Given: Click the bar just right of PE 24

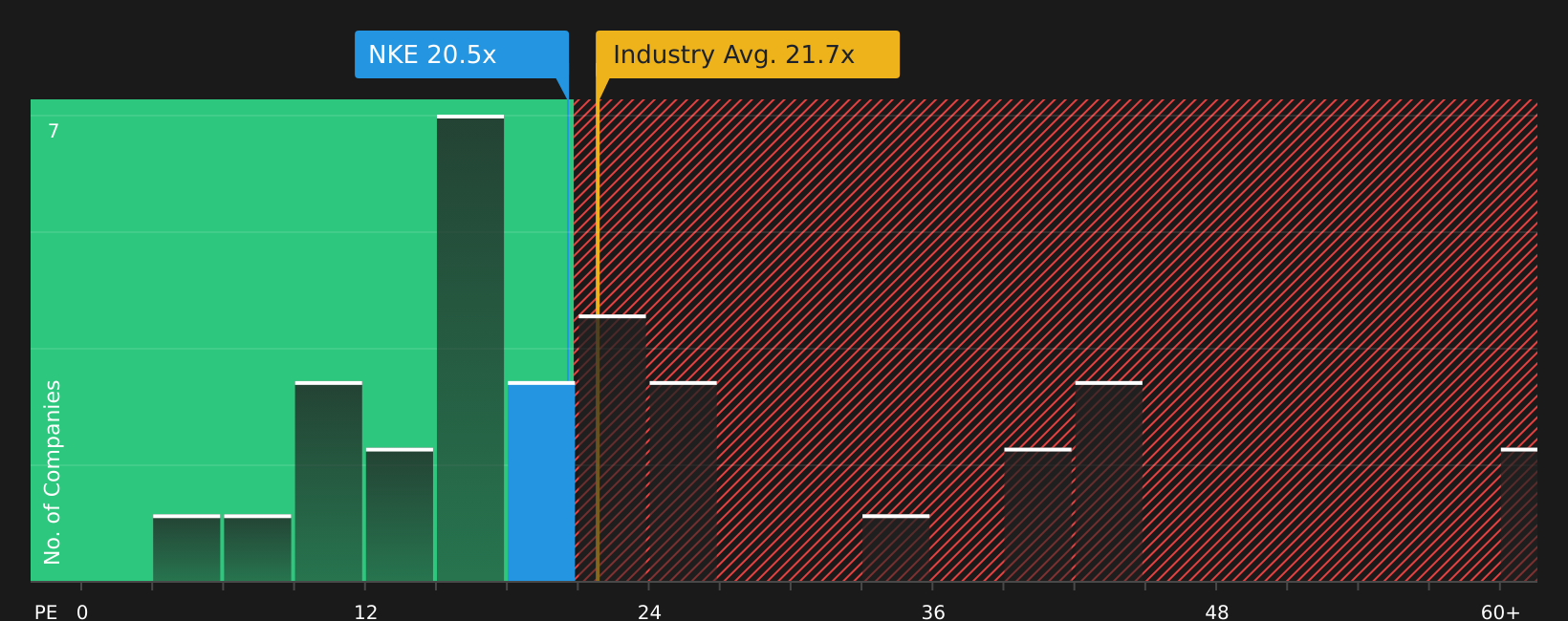Looking at the screenshot, I should tap(683, 482).
